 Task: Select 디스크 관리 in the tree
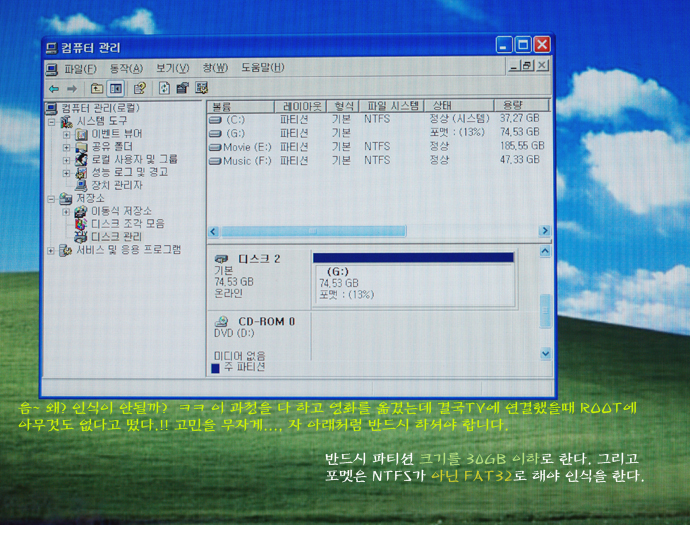coord(116,237)
